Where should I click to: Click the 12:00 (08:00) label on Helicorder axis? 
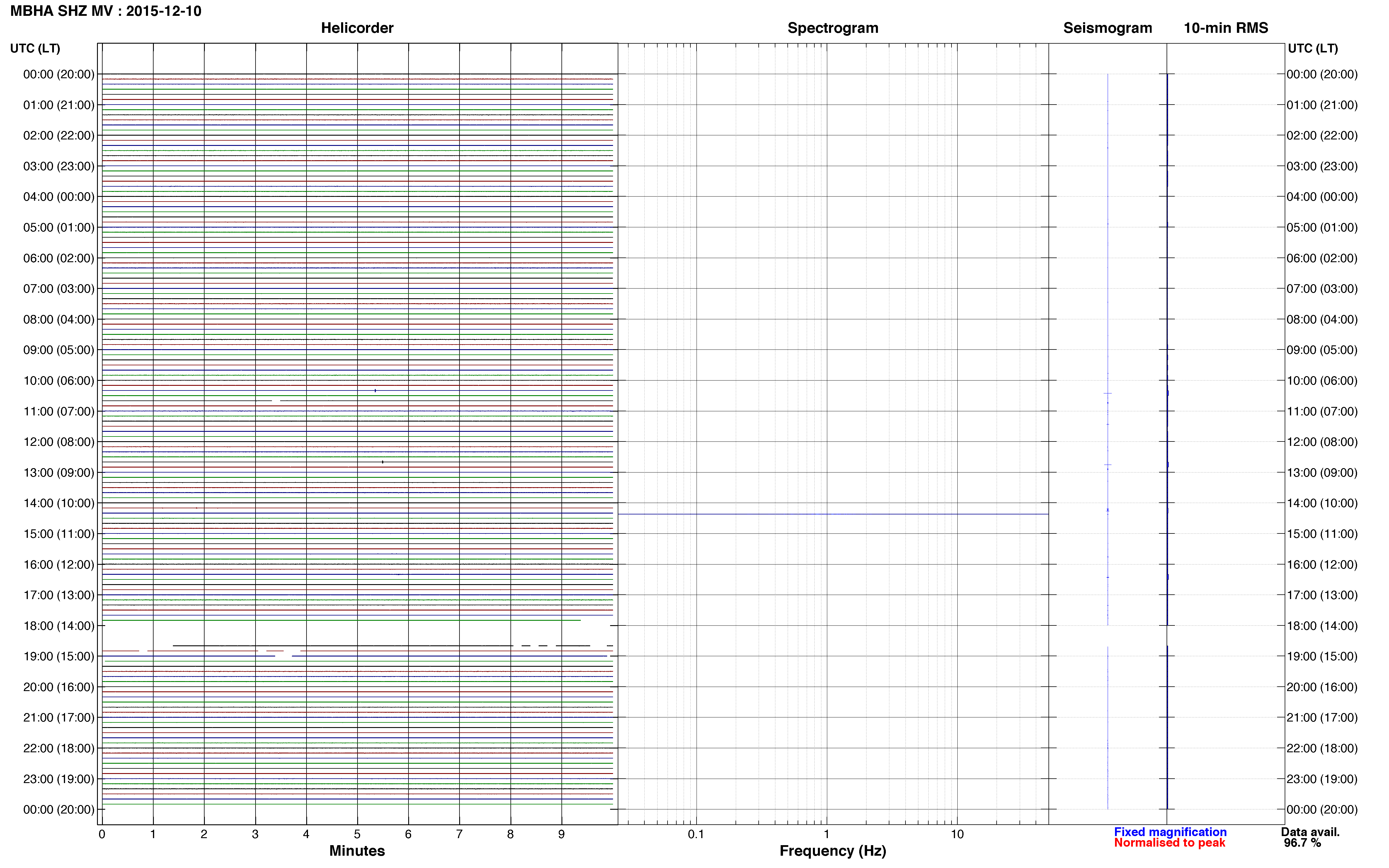pos(59,442)
